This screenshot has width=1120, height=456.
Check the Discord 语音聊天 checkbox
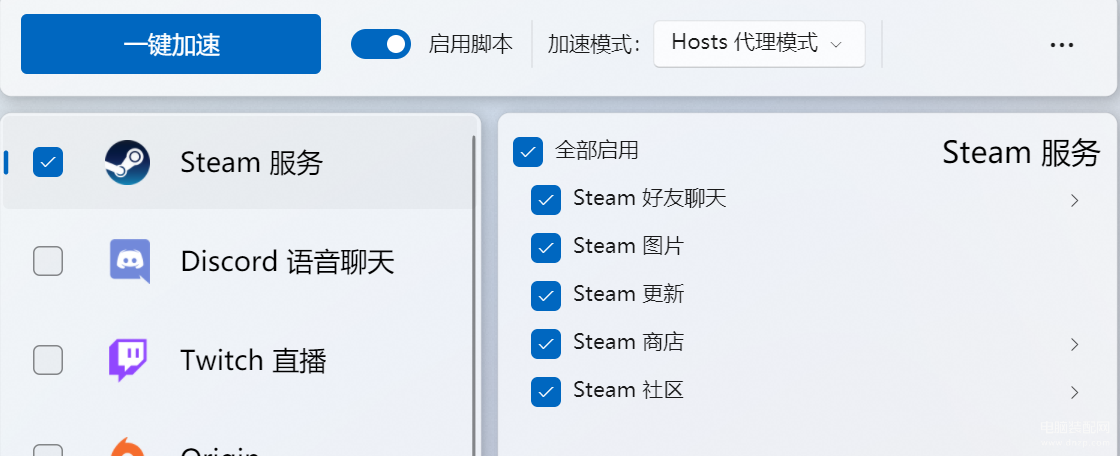pyautogui.click(x=48, y=261)
